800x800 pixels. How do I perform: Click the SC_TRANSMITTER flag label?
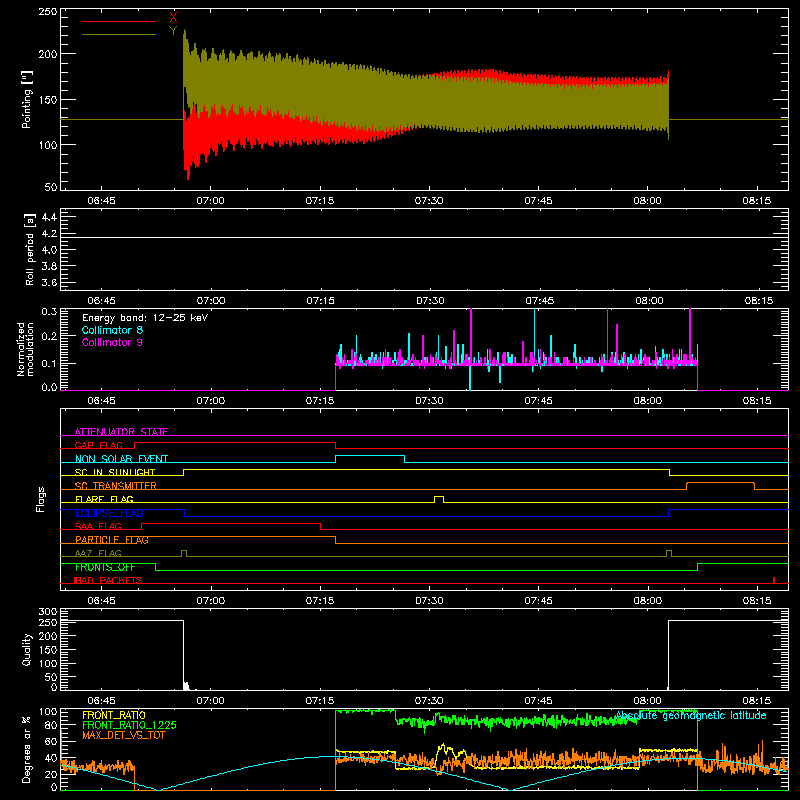coord(115,486)
